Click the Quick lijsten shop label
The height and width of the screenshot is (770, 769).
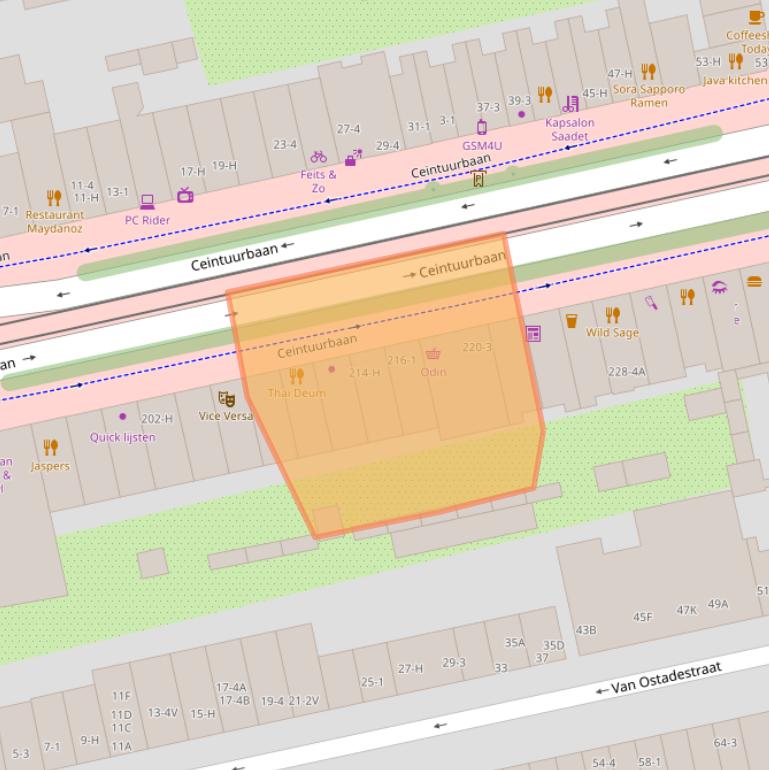click(123, 437)
